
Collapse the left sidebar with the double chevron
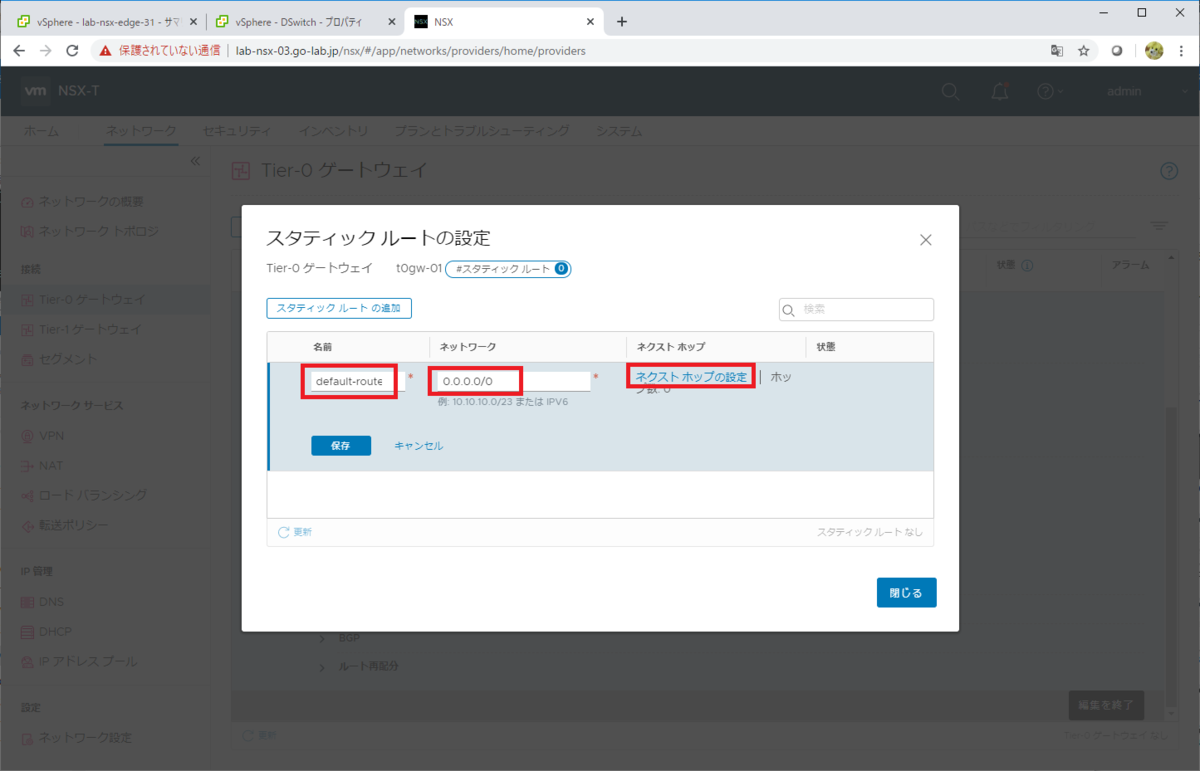point(195,161)
